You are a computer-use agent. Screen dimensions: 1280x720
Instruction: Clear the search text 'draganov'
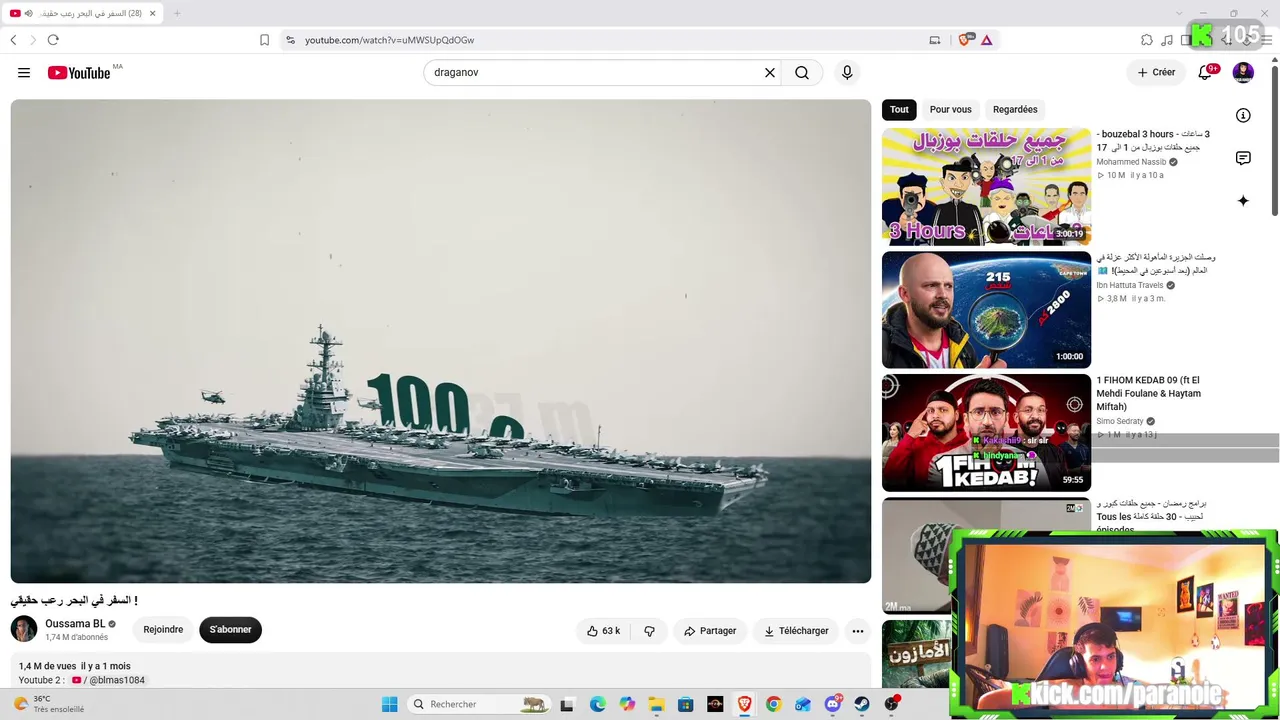pos(770,73)
